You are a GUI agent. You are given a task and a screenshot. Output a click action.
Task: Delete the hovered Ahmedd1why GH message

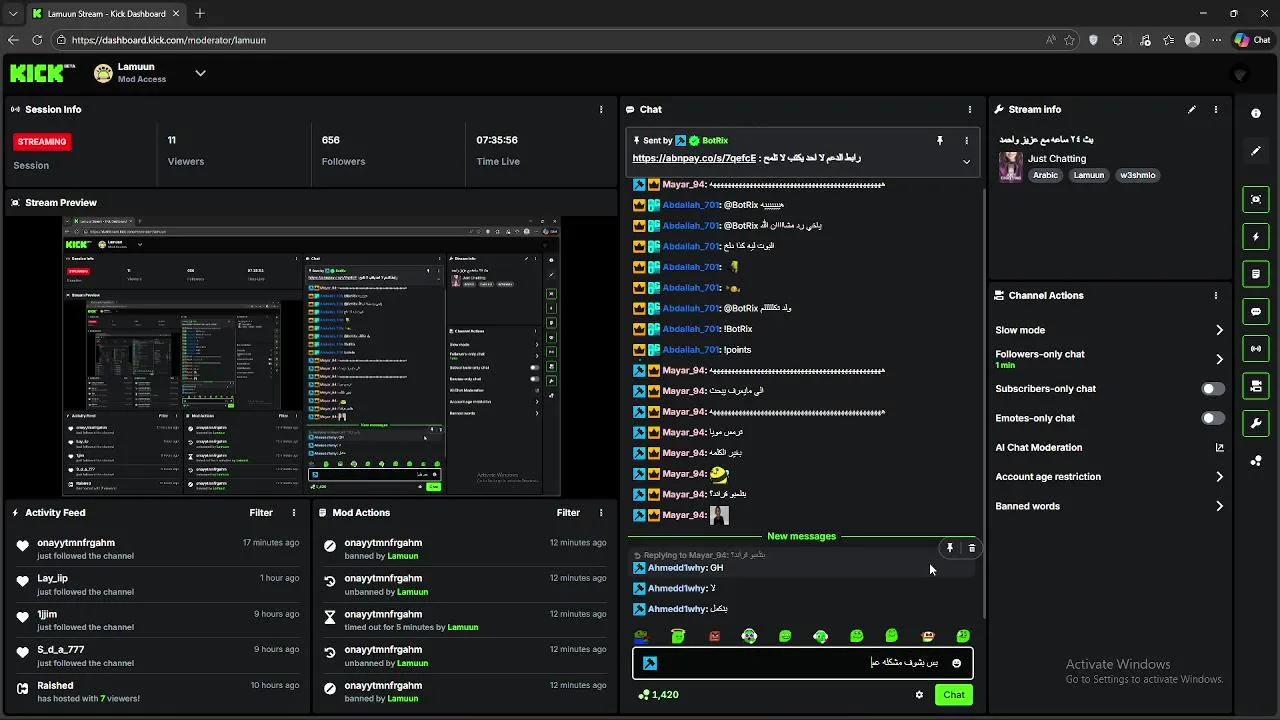971,548
